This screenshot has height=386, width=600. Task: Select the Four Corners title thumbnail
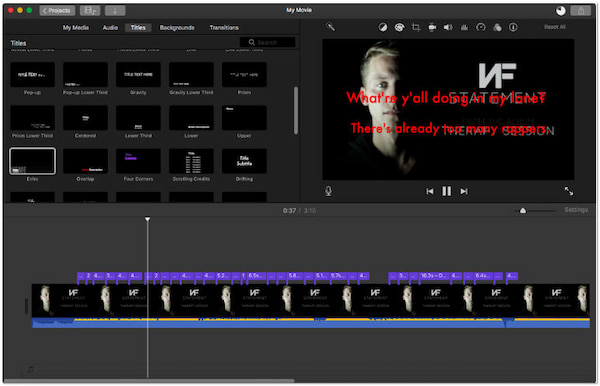[x=138, y=161]
